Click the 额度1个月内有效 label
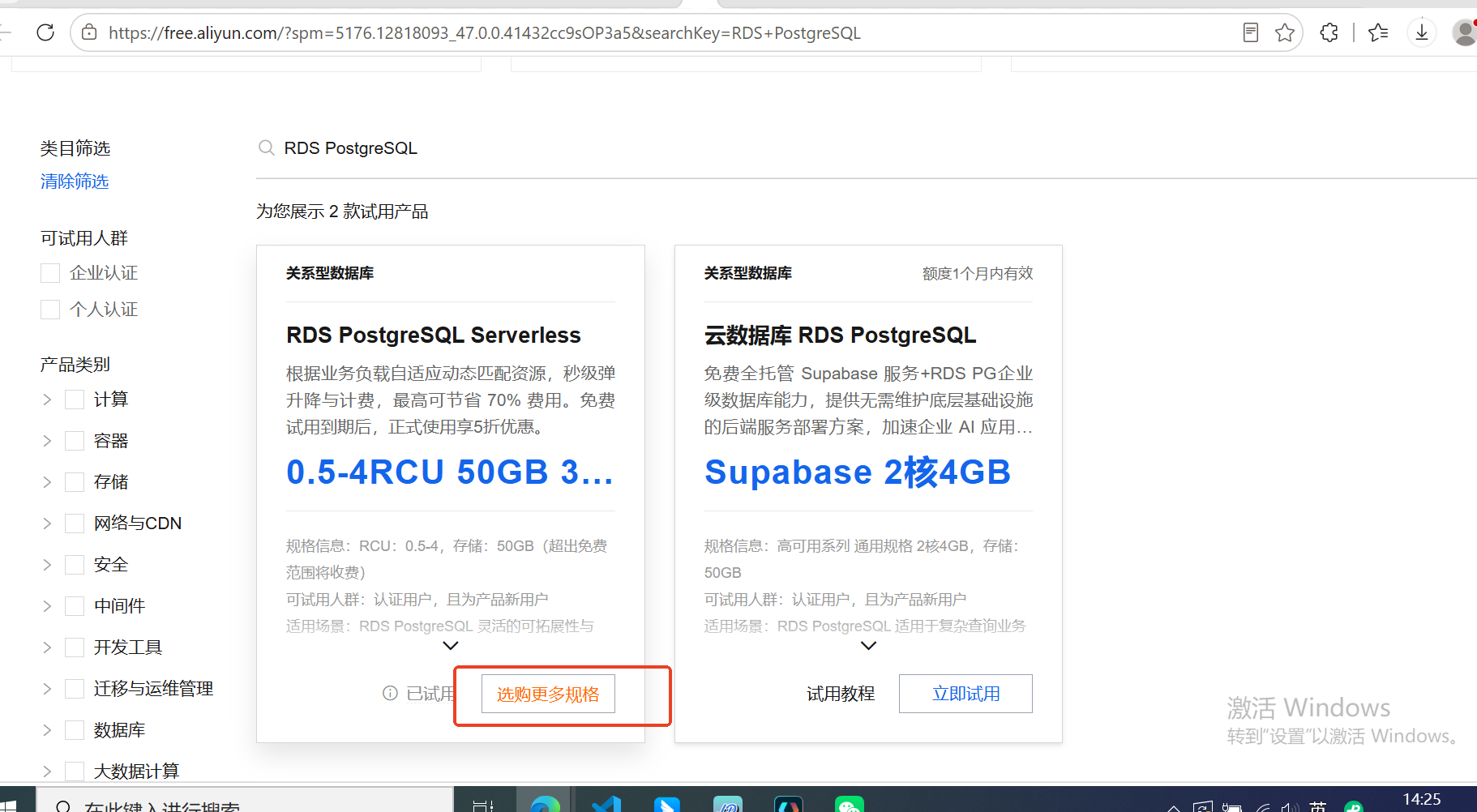This screenshot has width=1477, height=812. click(978, 273)
